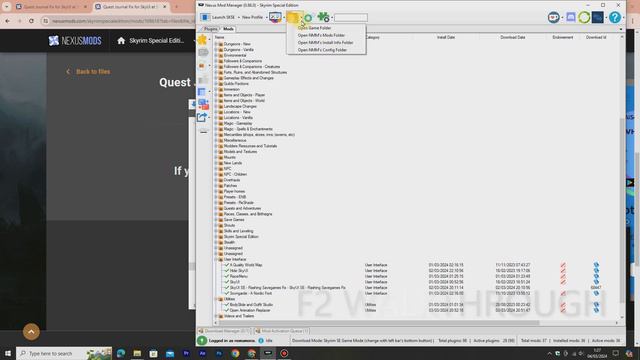
Task: Click the yellow Open Folder toolbar icon
Action: [293, 17]
